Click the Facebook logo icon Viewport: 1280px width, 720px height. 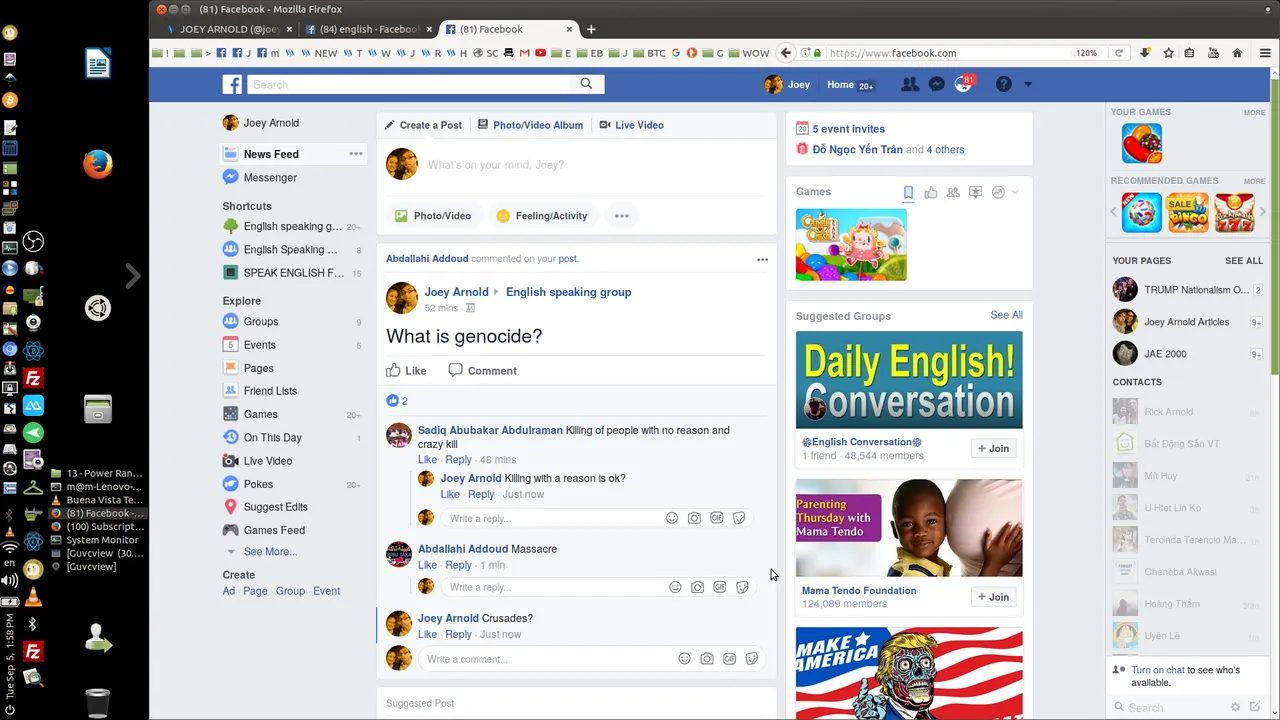(x=232, y=85)
